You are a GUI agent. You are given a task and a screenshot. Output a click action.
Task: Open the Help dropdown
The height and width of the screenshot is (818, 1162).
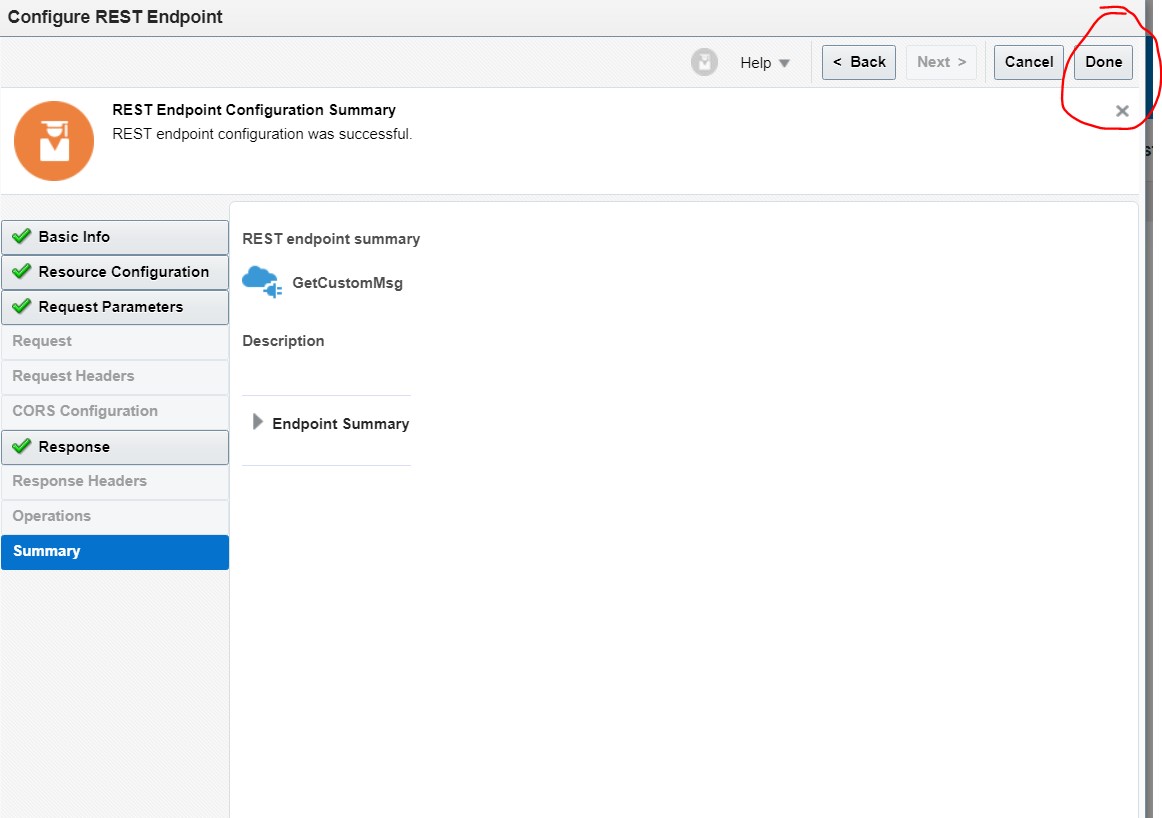(763, 62)
